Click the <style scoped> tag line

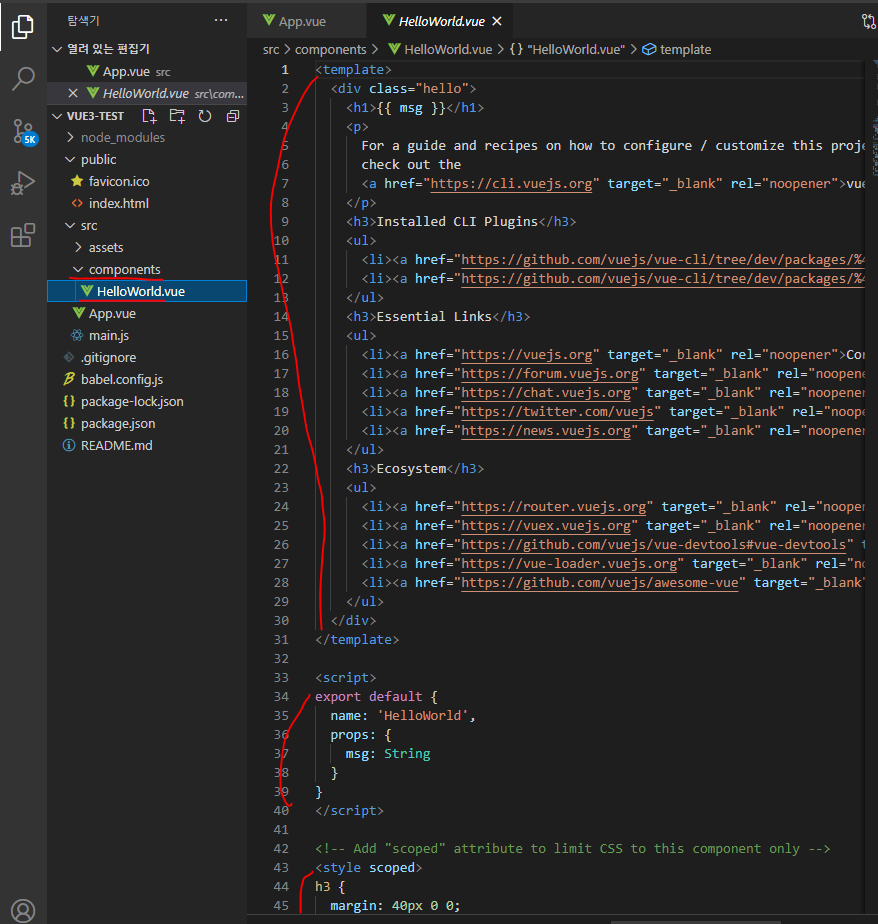pyautogui.click(x=368, y=867)
